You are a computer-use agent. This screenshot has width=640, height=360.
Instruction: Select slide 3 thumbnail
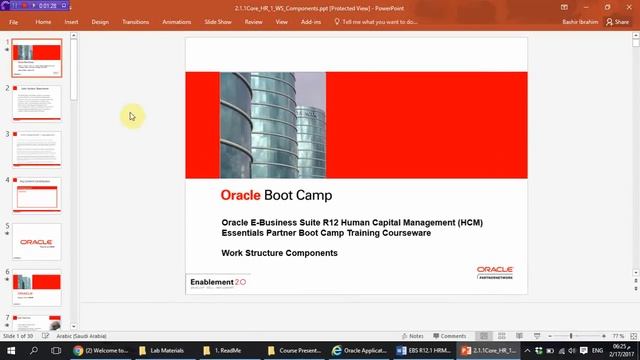[x=37, y=149]
